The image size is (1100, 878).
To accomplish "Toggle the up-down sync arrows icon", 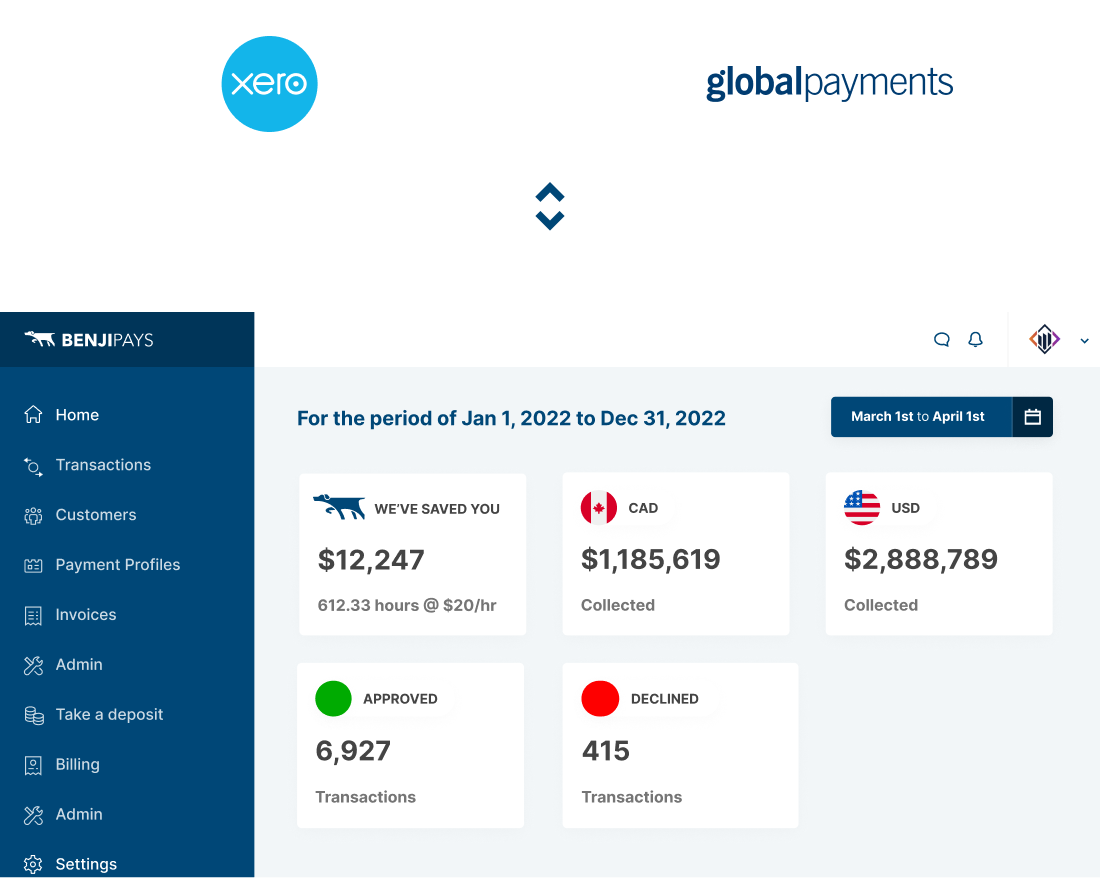I will point(550,207).
